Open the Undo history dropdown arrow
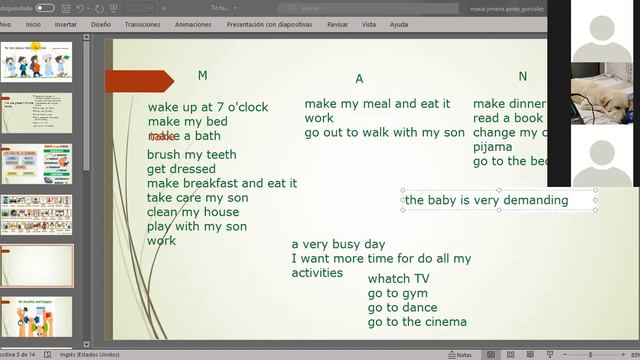The image size is (640, 360). coord(88,9)
